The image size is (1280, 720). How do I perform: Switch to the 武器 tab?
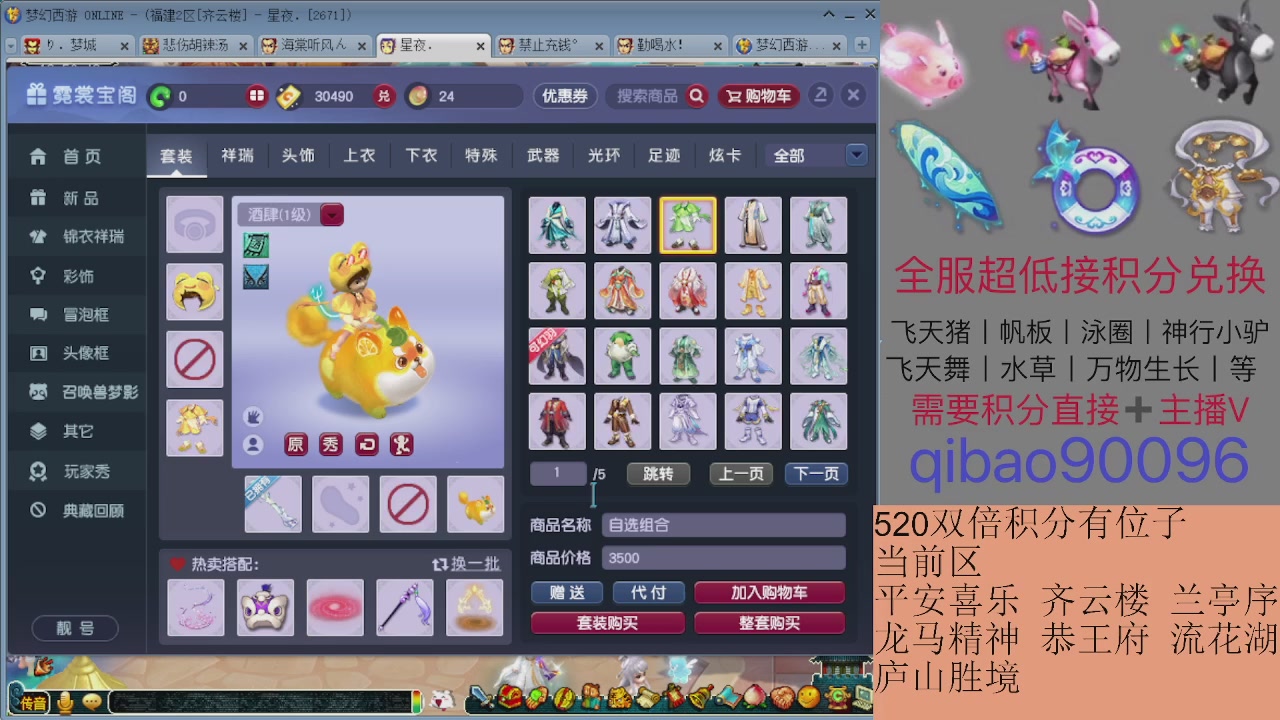(x=543, y=155)
